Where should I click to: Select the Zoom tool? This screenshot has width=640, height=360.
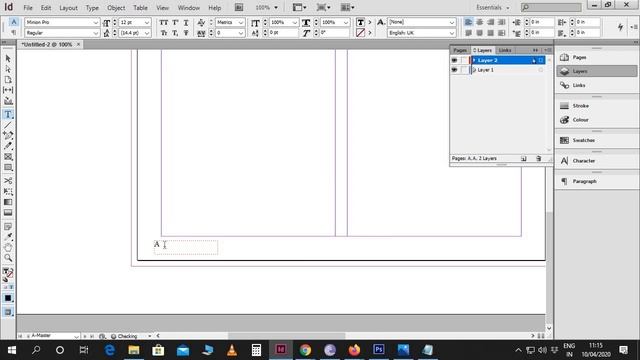pyautogui.click(x=8, y=258)
